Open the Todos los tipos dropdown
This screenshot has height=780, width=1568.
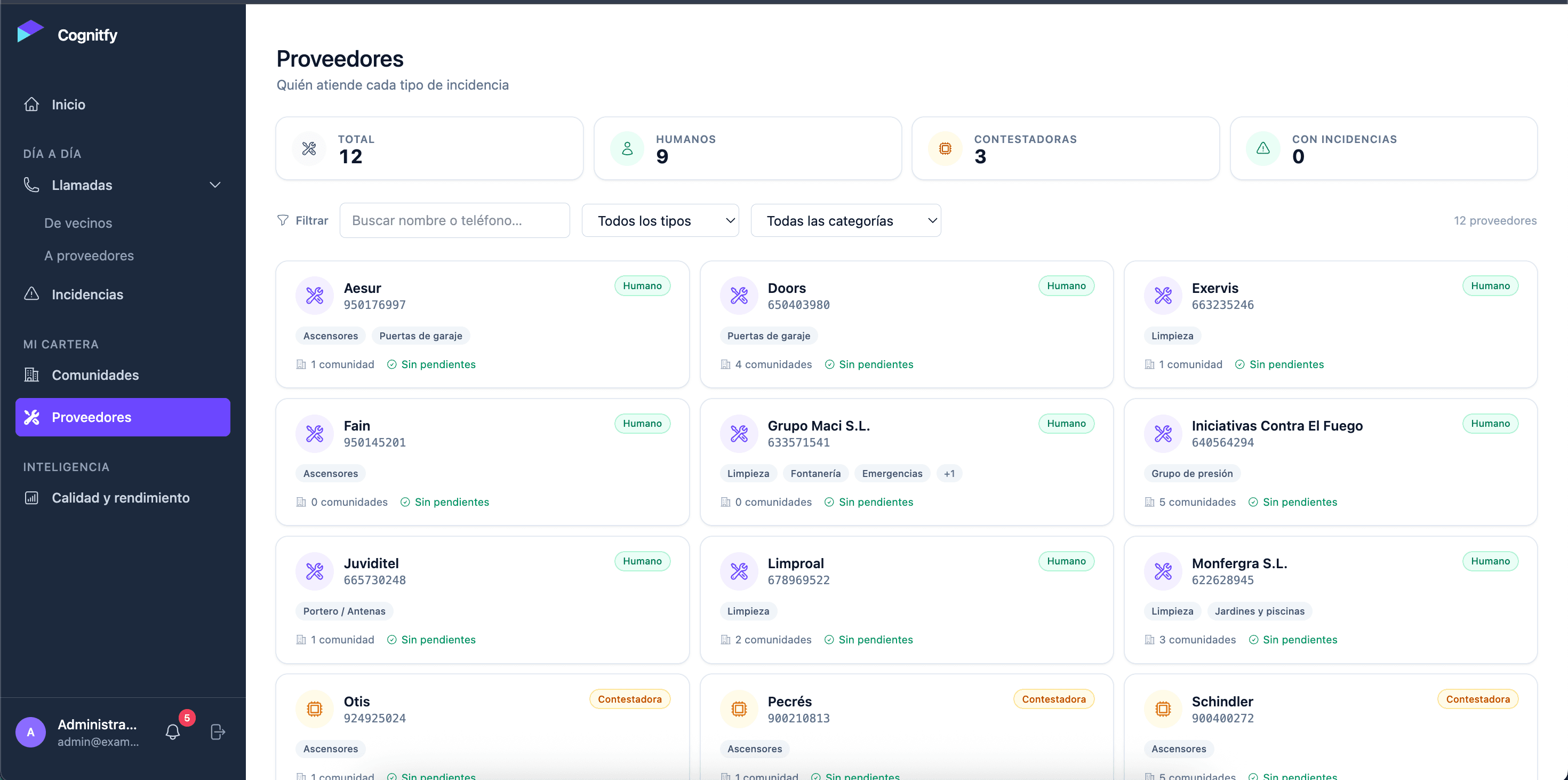pyautogui.click(x=660, y=220)
